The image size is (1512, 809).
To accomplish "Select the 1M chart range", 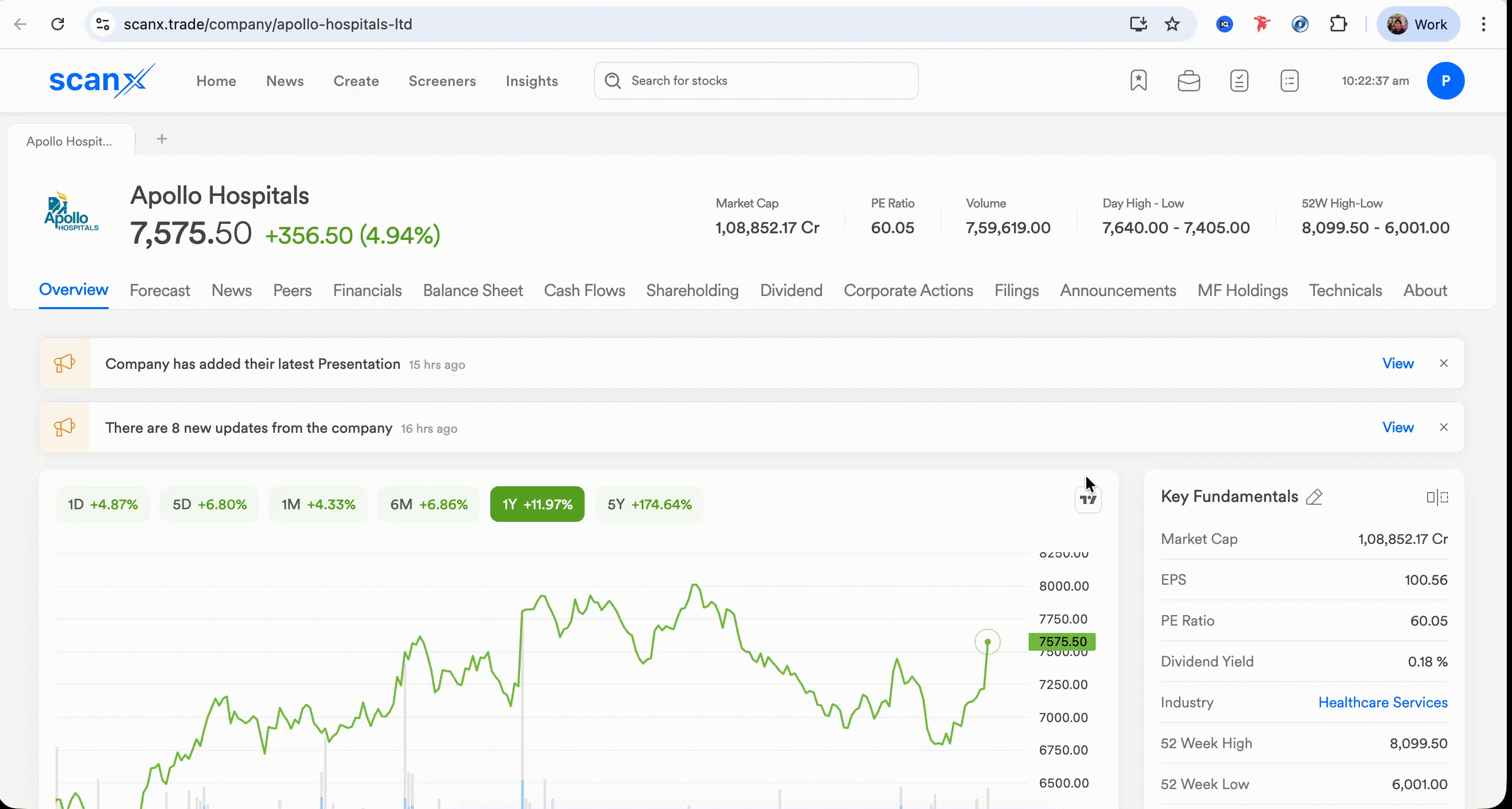I will click(318, 504).
